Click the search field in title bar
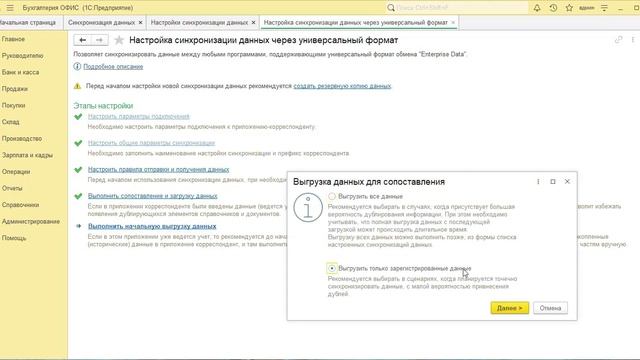 (456, 8)
